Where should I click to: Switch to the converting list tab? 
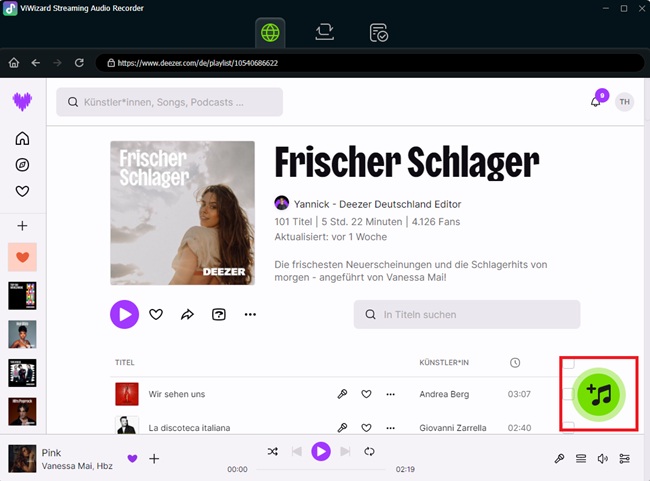325,32
